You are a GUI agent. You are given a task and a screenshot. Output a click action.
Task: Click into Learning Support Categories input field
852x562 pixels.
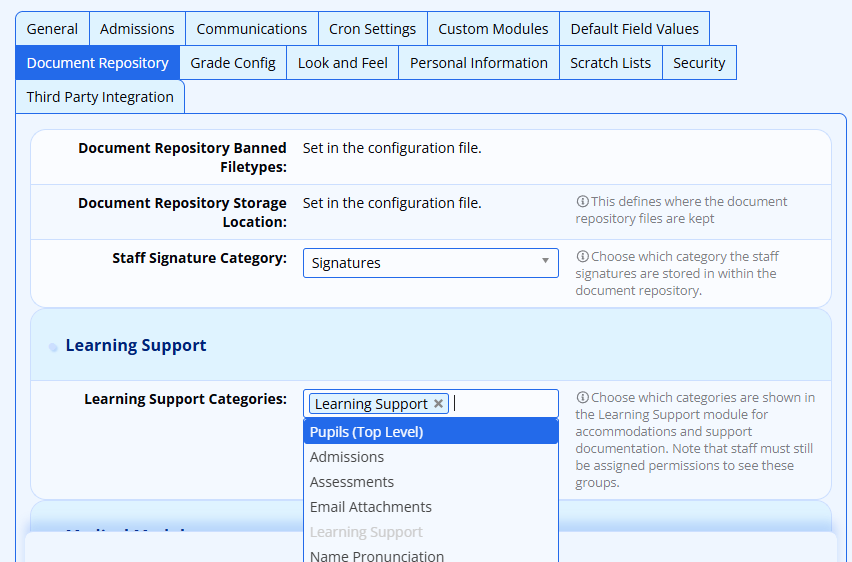504,404
